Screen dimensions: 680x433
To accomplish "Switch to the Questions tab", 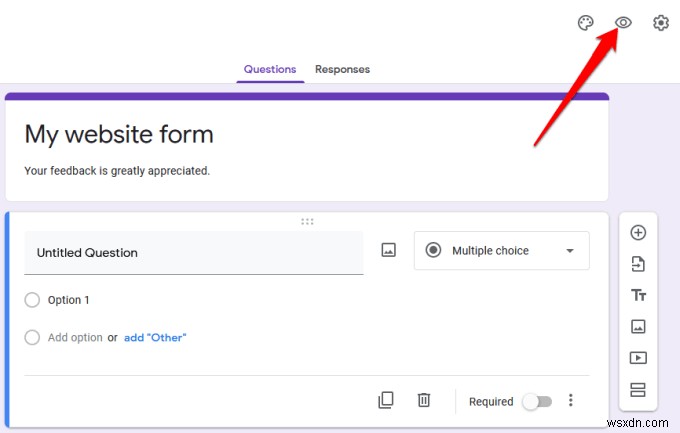I will (270, 69).
